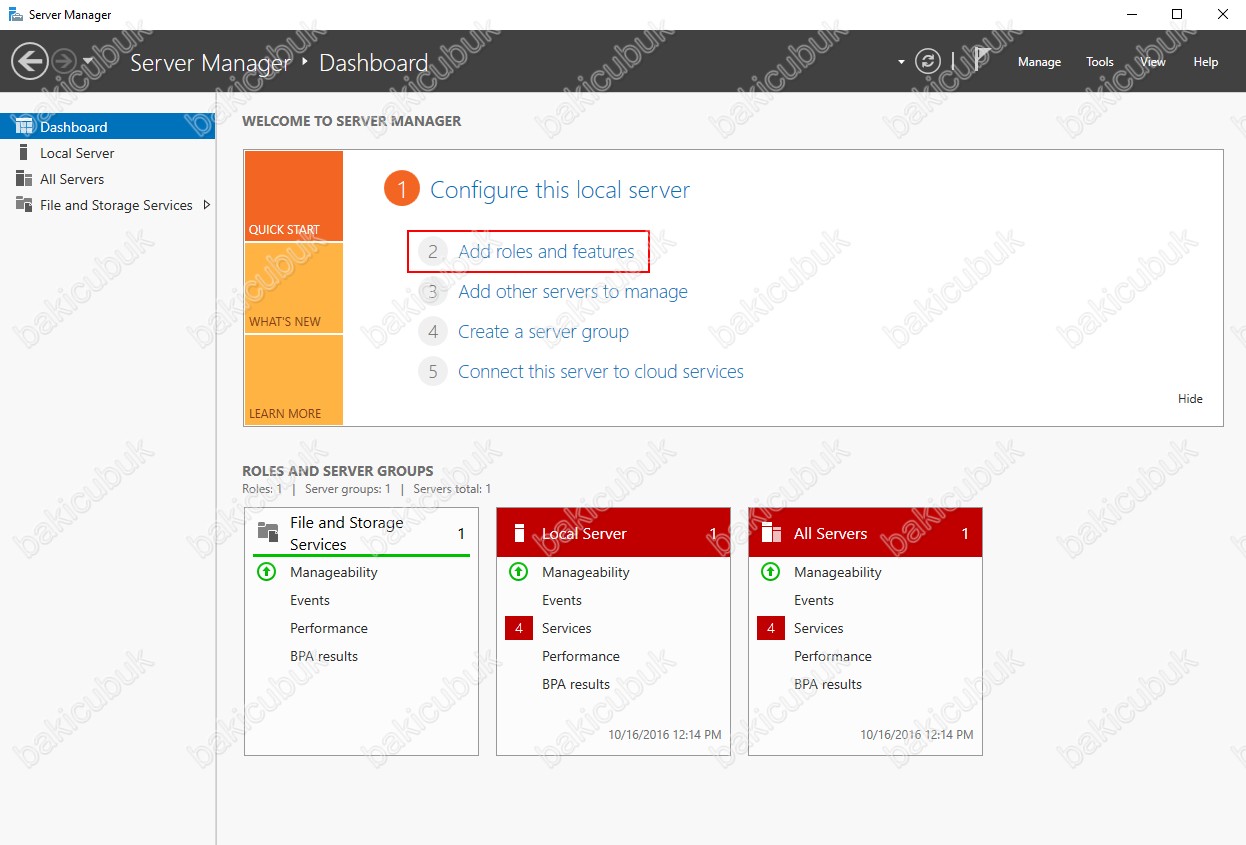1246x845 pixels.
Task: Open the All Servers tile header
Action: (x=866, y=533)
